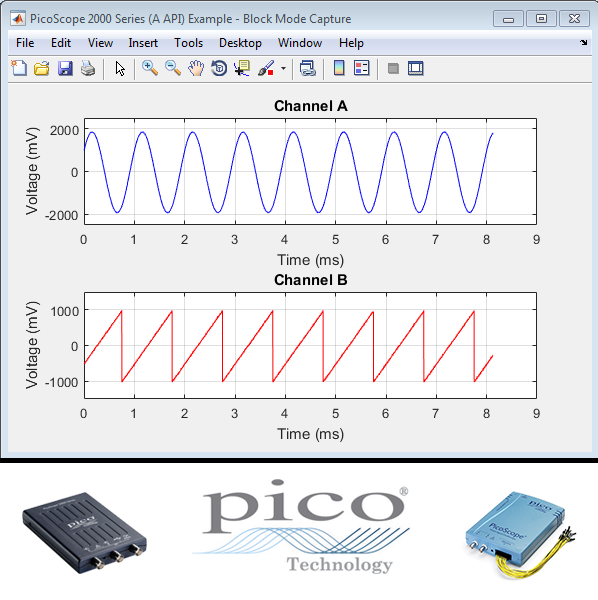The height and width of the screenshot is (600, 598).
Task: Click the dock figure arrow in menu bar
Action: pyautogui.click(x=583, y=42)
